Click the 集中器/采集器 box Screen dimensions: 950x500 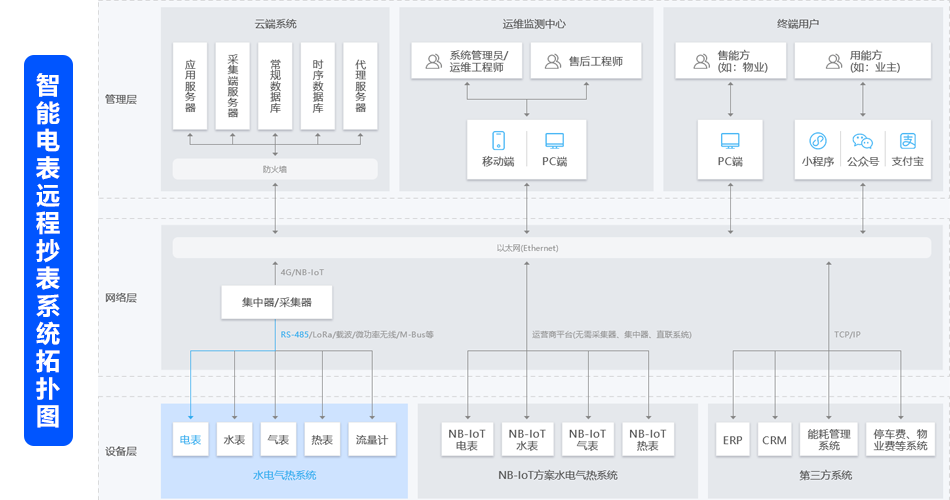pyautogui.click(x=276, y=302)
